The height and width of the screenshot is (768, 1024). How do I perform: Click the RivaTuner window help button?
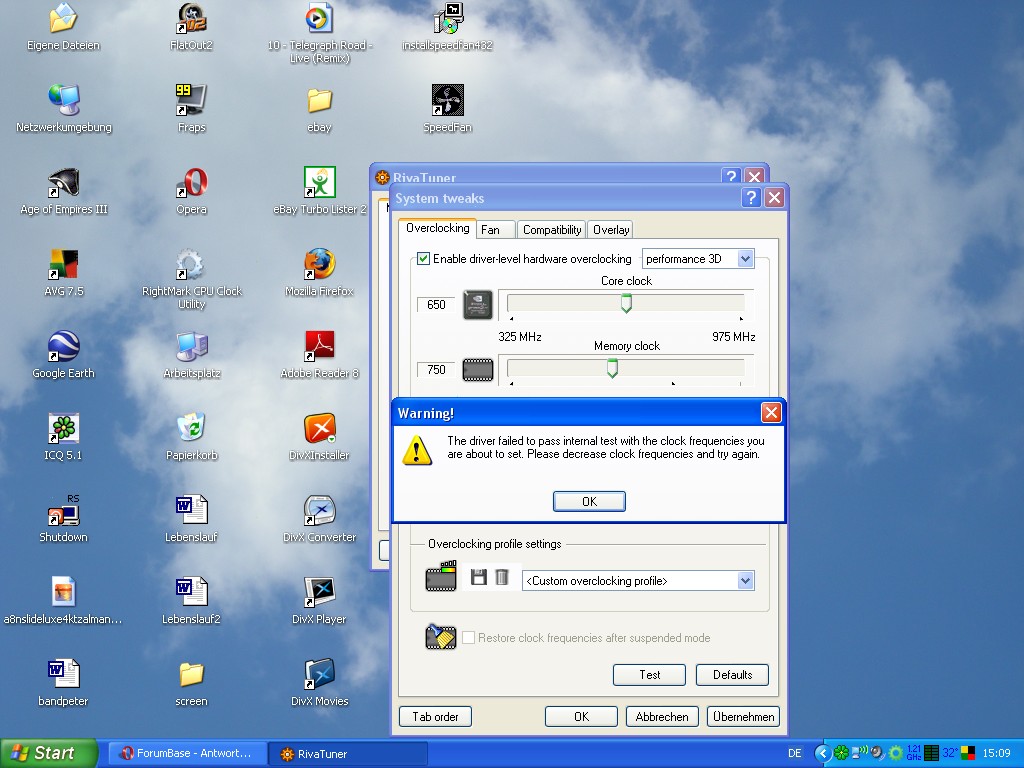click(731, 176)
